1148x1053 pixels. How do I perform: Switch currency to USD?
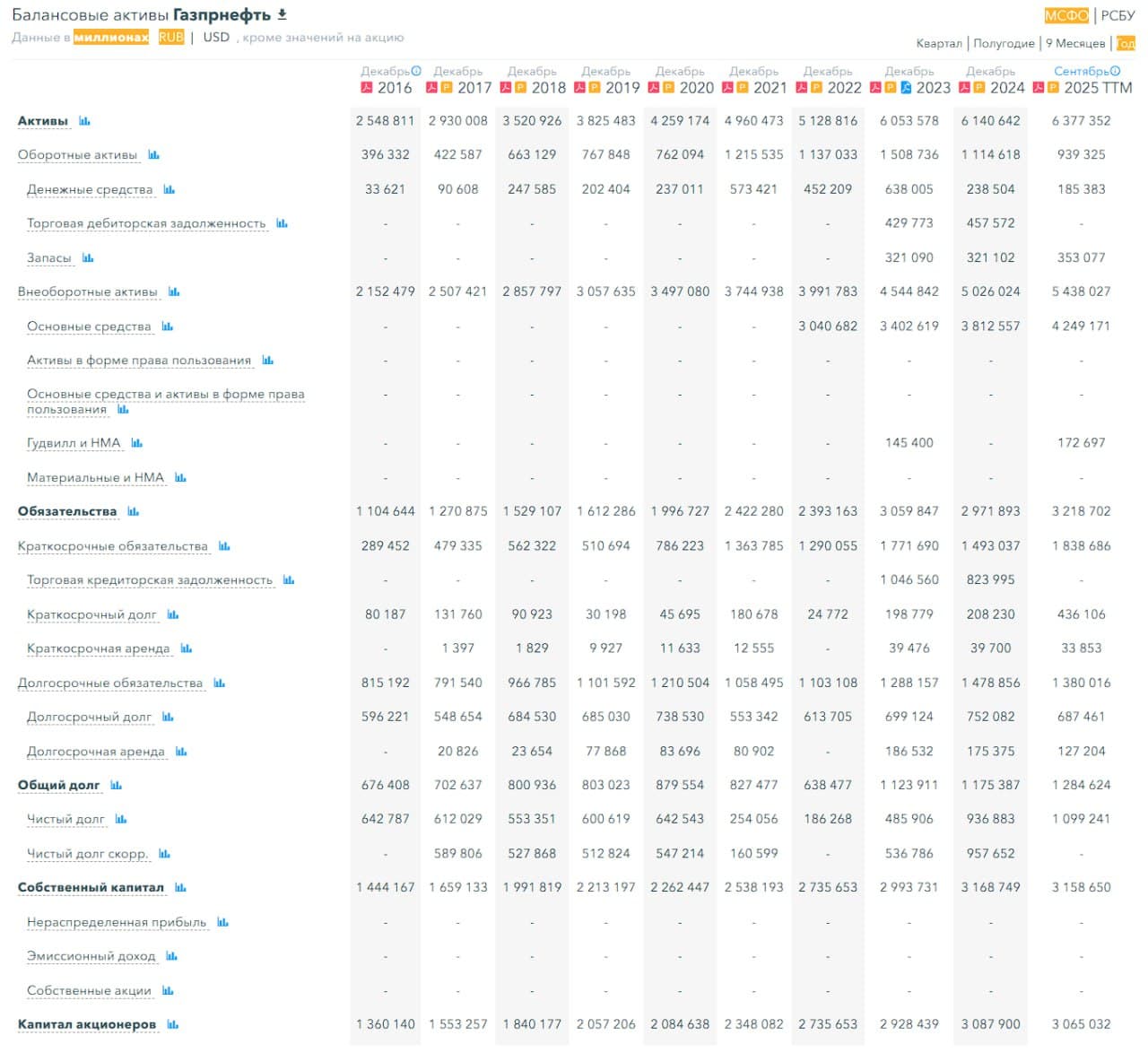pos(216,38)
